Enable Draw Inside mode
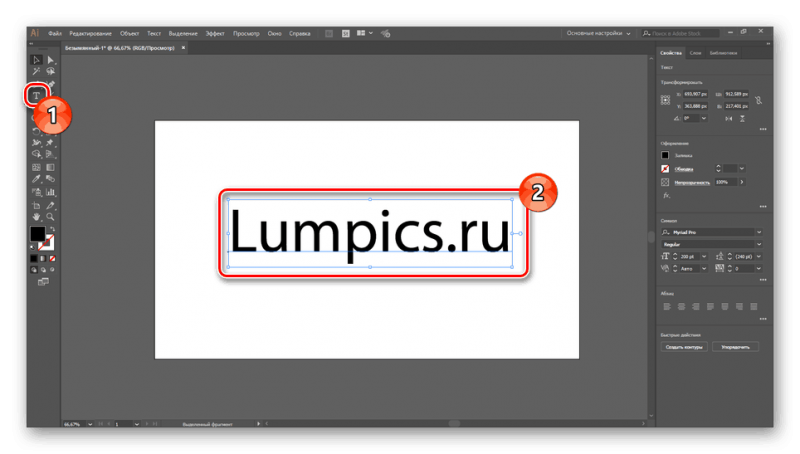The width and height of the screenshot is (800, 454). point(52,270)
